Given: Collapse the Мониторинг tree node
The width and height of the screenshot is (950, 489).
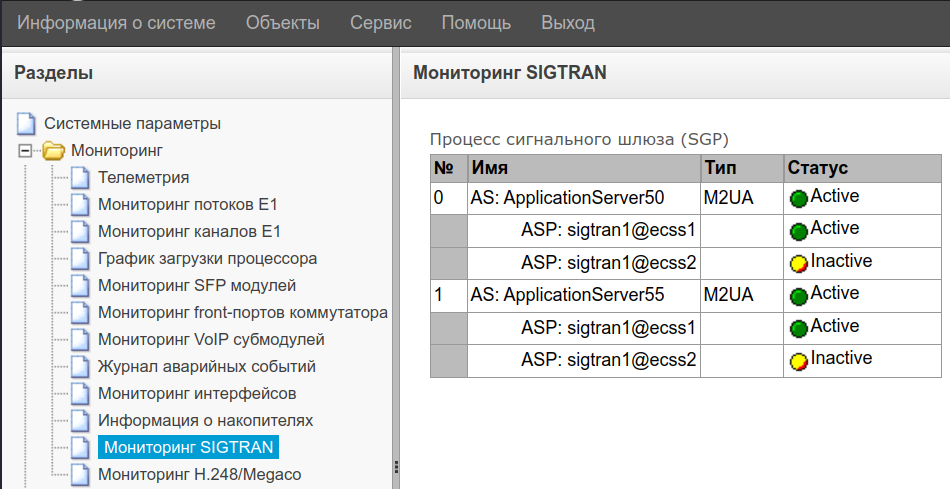Looking at the screenshot, I should [26, 152].
